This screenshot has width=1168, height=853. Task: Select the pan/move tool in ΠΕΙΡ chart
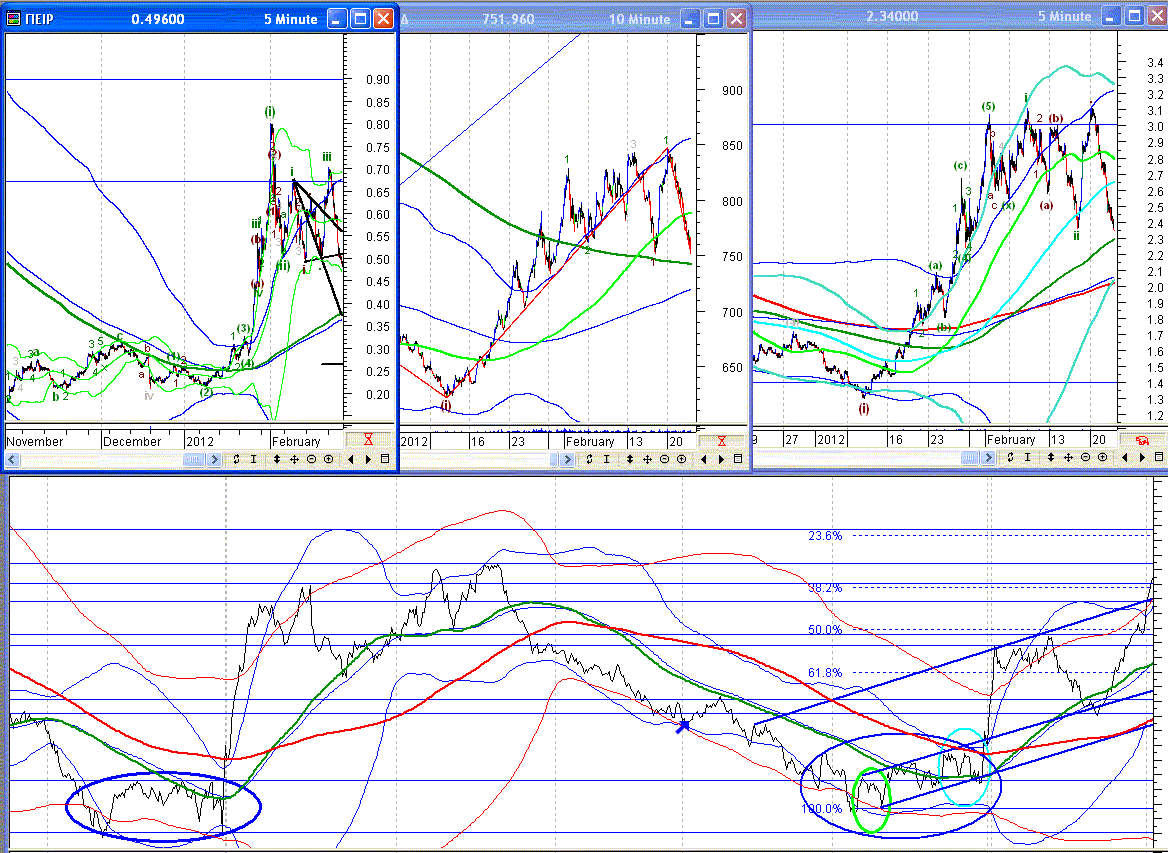pyautogui.click(x=294, y=459)
